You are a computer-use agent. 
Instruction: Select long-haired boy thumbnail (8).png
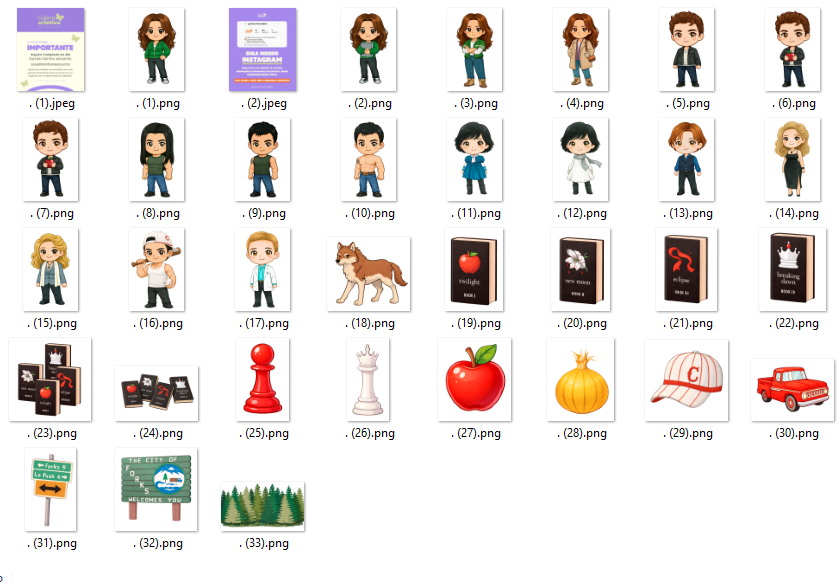156,160
